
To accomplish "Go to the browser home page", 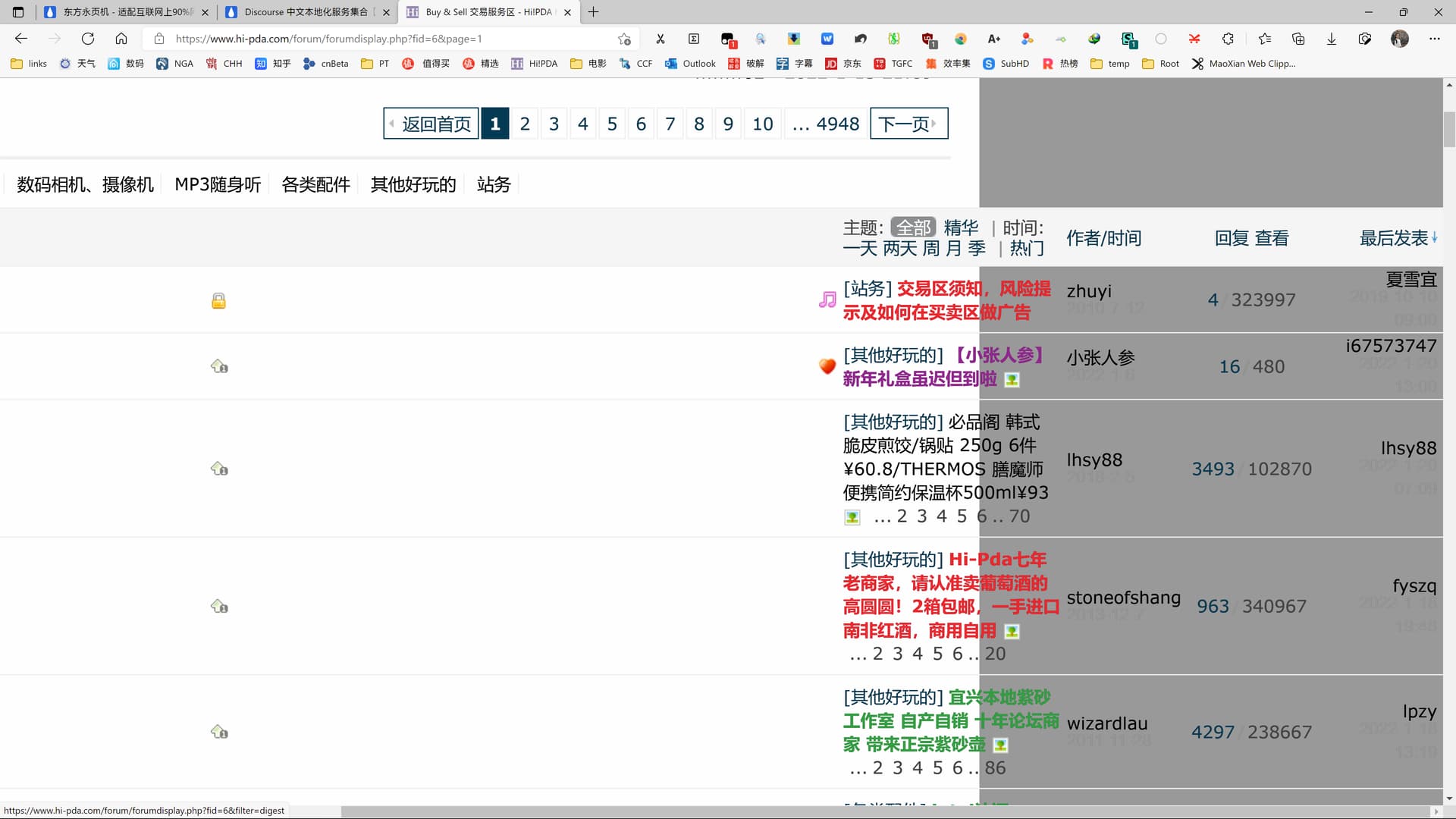I will pyautogui.click(x=121, y=39).
